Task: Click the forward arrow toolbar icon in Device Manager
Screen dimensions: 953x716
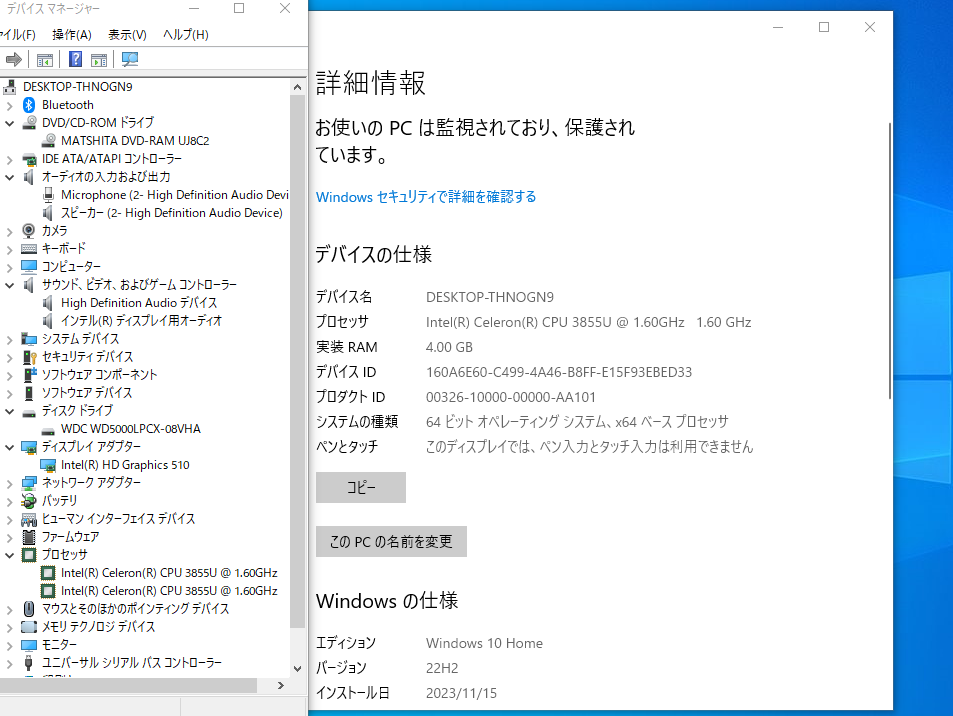Action: 13,60
